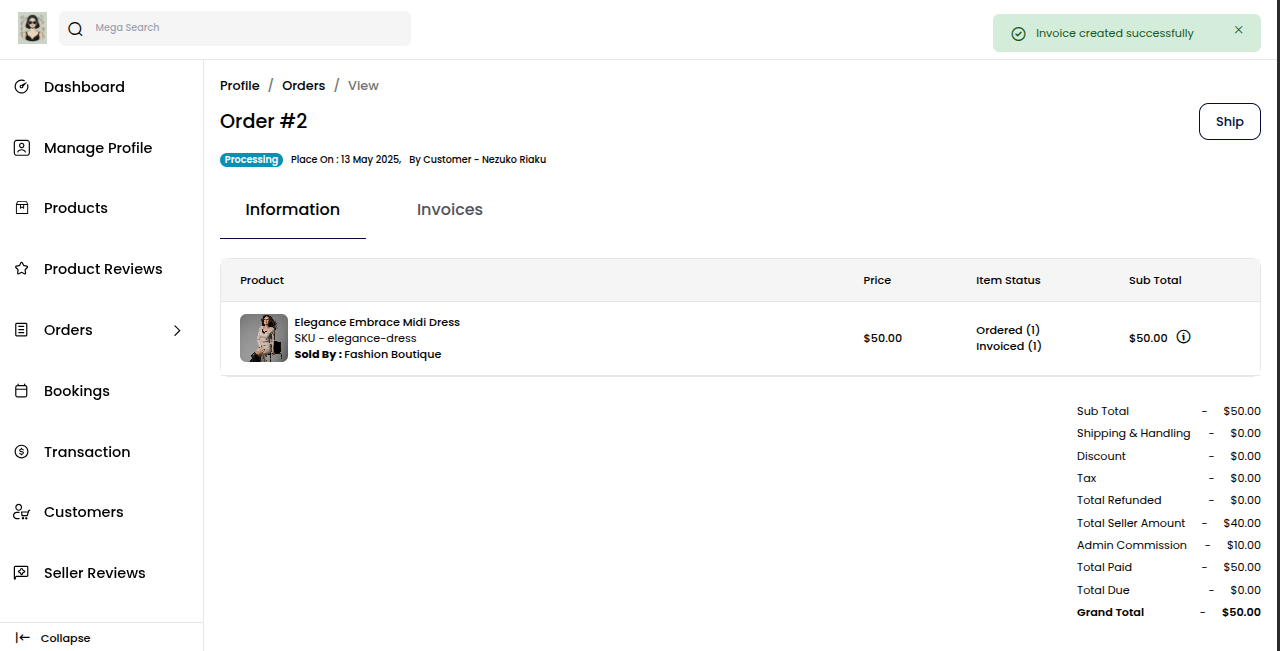
Task: Click the Mega Search input field
Action: [245, 28]
